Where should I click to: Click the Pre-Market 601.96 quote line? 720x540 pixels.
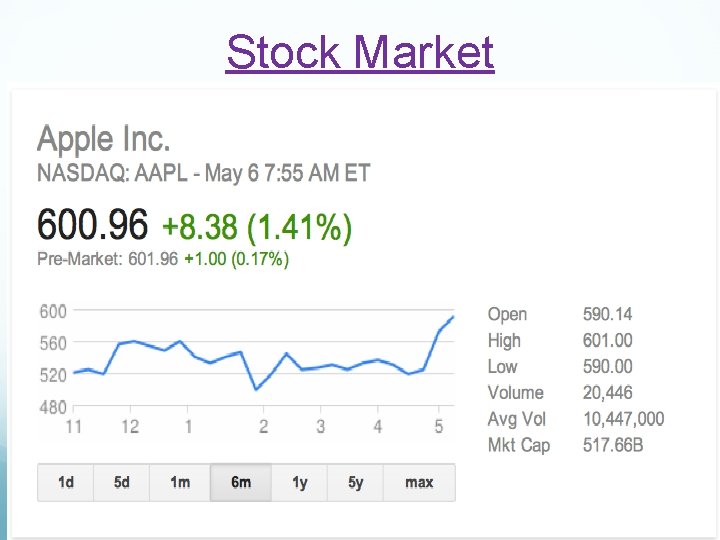click(163, 259)
